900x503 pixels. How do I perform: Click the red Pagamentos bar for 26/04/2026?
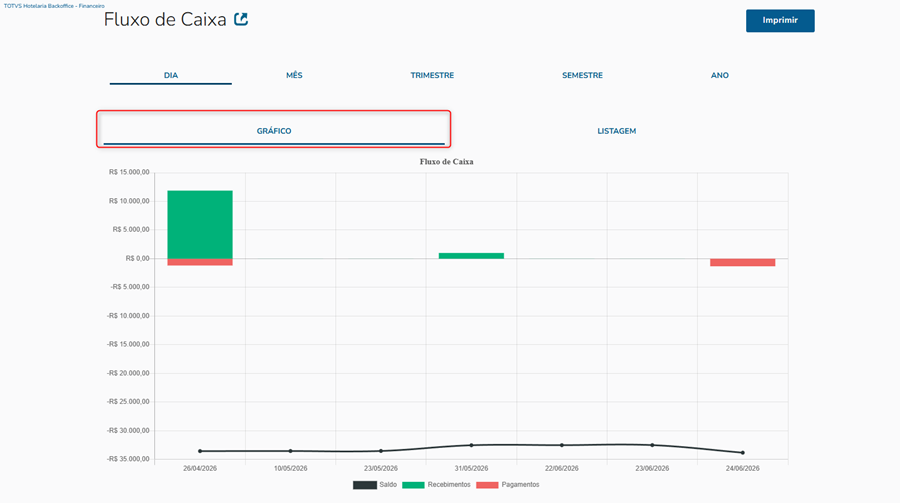[200, 262]
